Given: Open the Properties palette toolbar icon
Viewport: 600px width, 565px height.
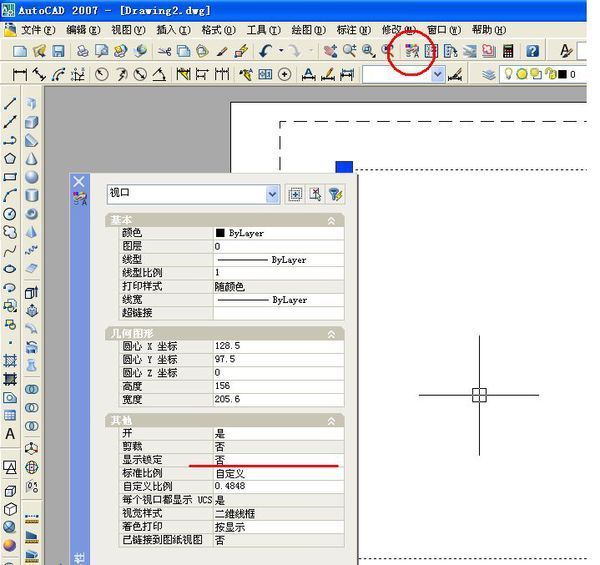Looking at the screenshot, I should [411, 50].
